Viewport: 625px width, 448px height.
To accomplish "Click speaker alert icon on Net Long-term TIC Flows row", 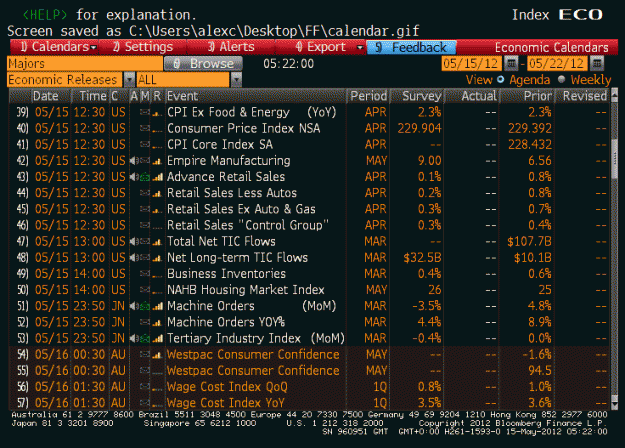I will [134, 258].
